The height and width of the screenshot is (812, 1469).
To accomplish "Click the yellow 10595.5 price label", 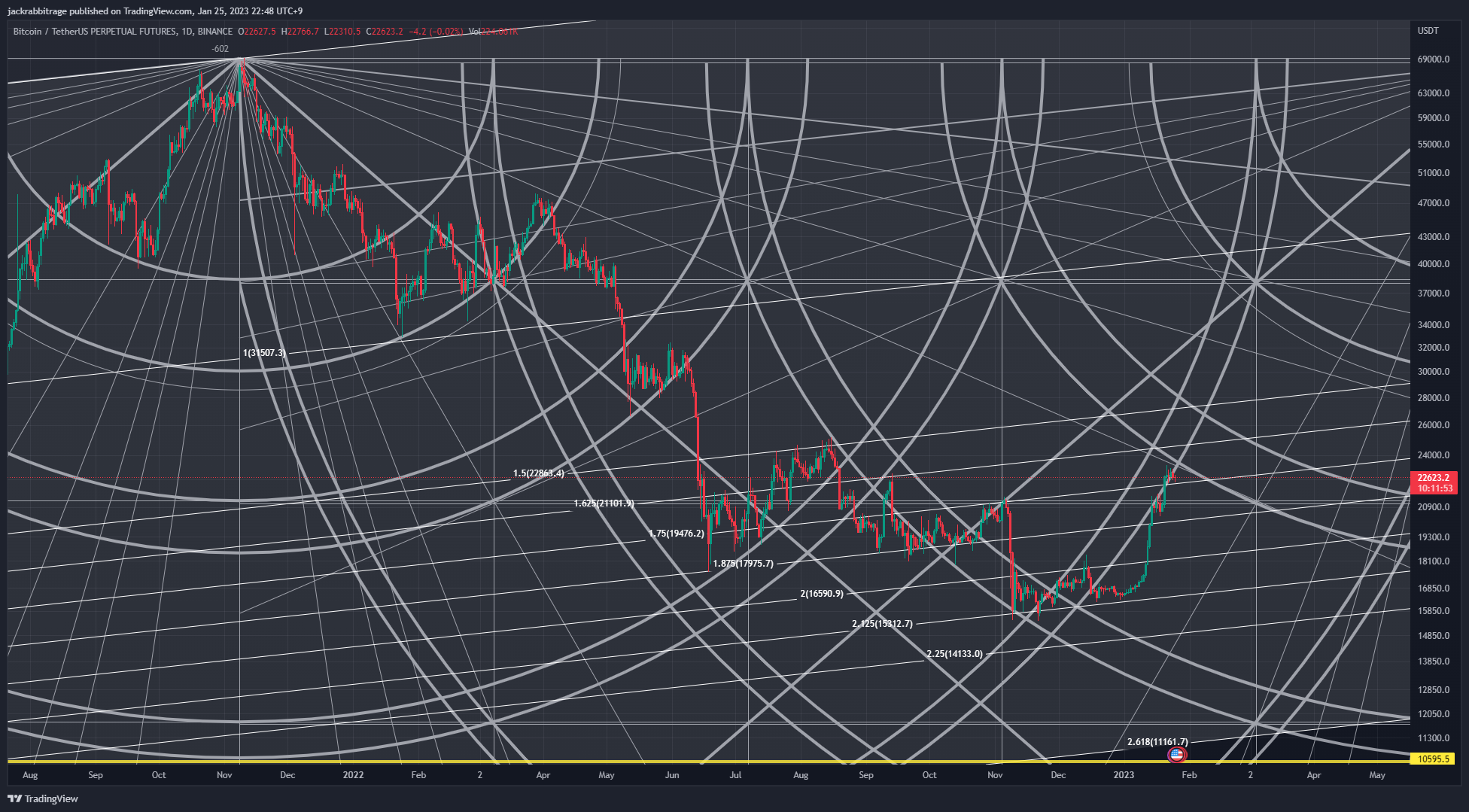I will [x=1434, y=759].
